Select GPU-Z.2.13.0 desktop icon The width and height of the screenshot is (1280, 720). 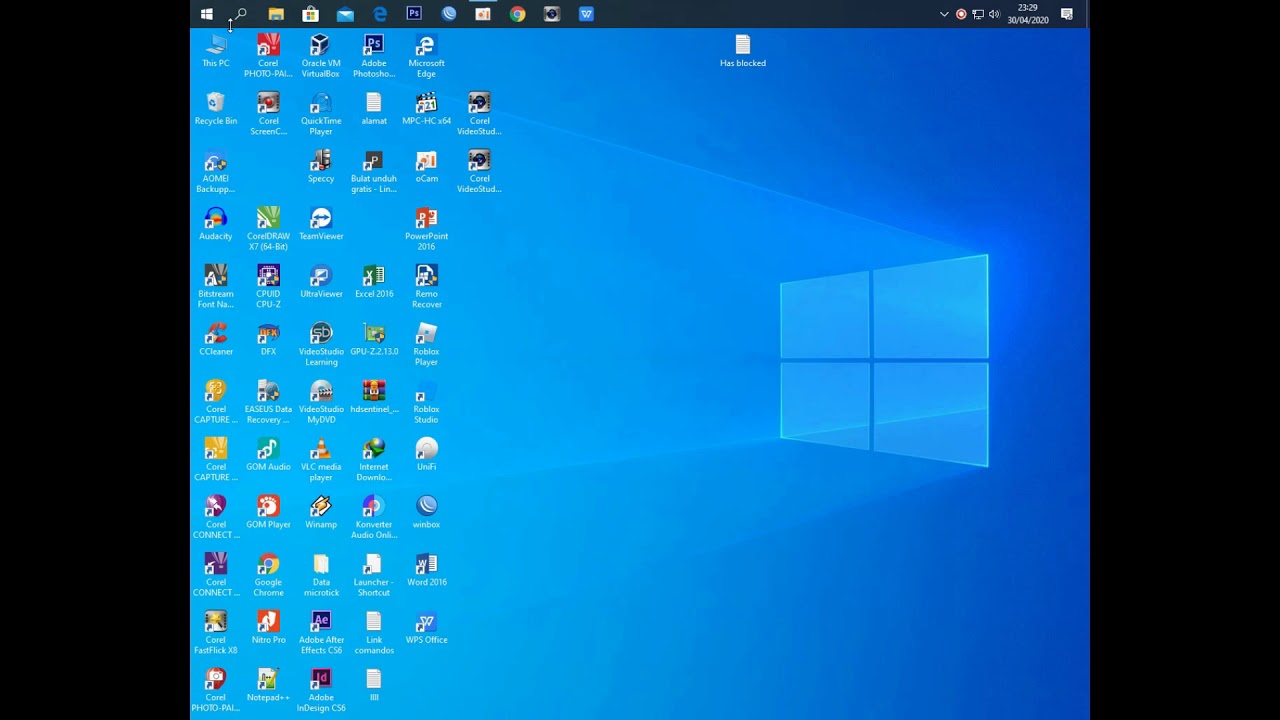[x=374, y=340]
